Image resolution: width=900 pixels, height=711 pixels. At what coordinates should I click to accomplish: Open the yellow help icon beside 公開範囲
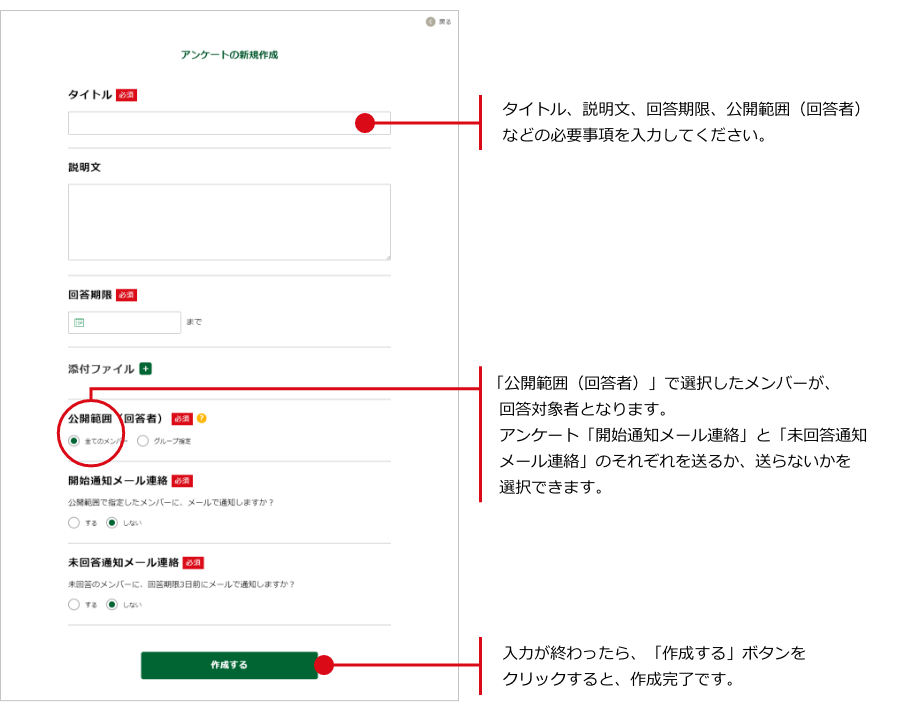202,419
